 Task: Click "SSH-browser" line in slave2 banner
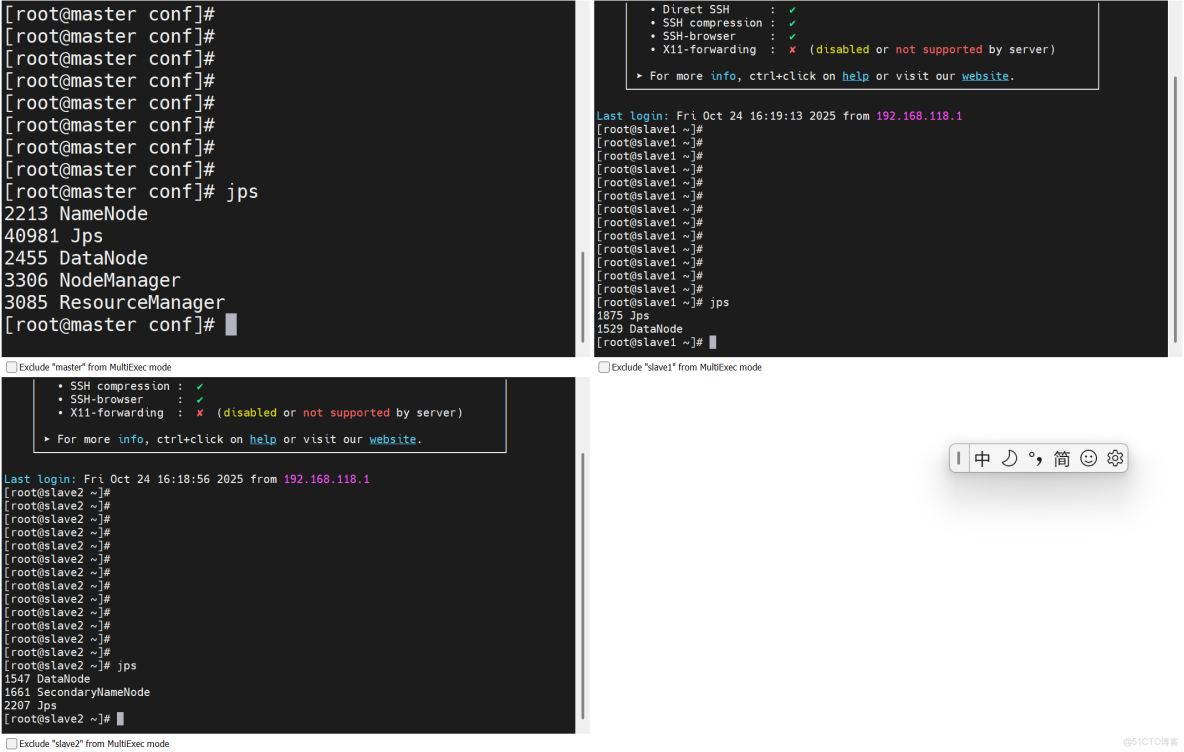tap(131, 399)
